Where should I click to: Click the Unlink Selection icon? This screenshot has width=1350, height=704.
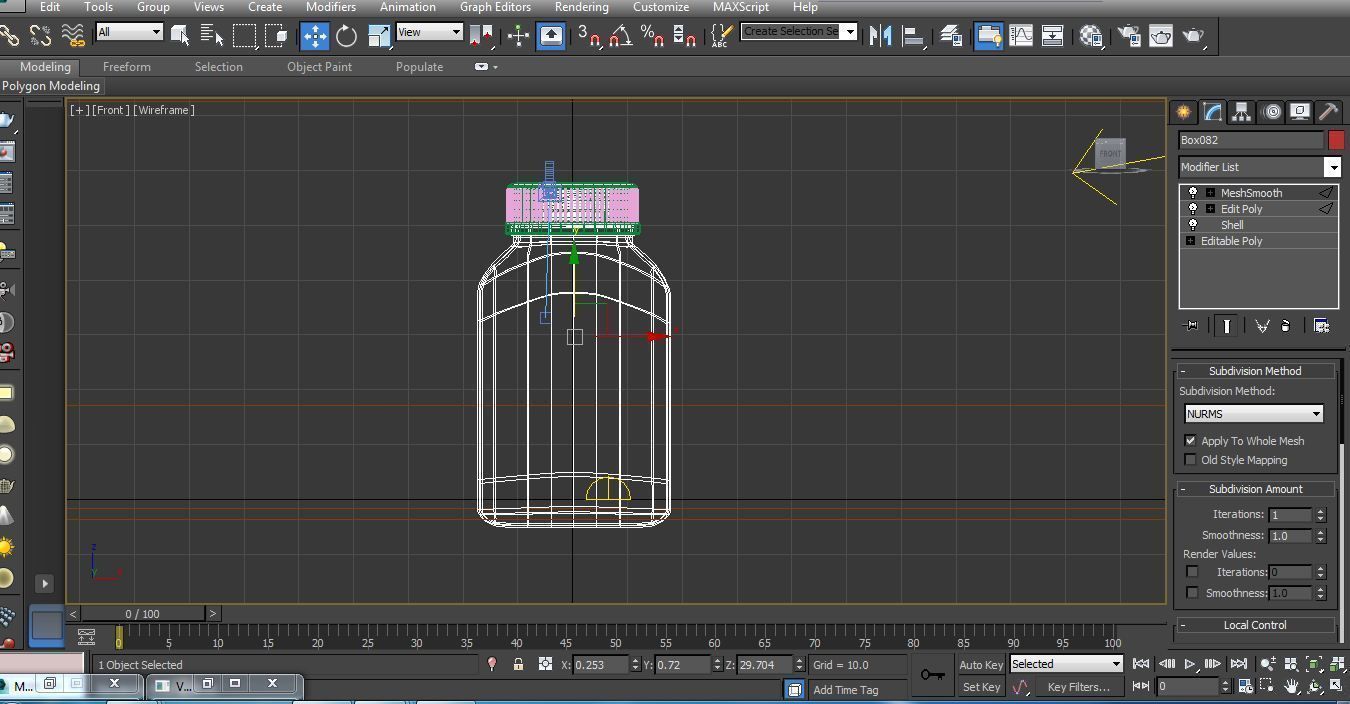41,36
